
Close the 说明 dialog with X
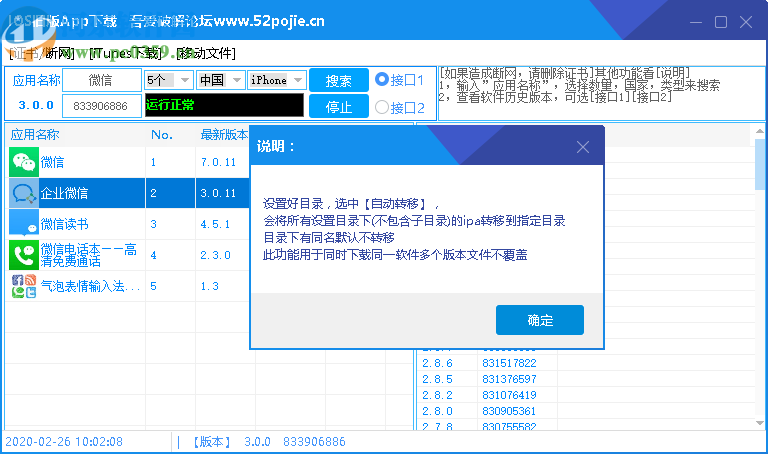tap(582, 147)
